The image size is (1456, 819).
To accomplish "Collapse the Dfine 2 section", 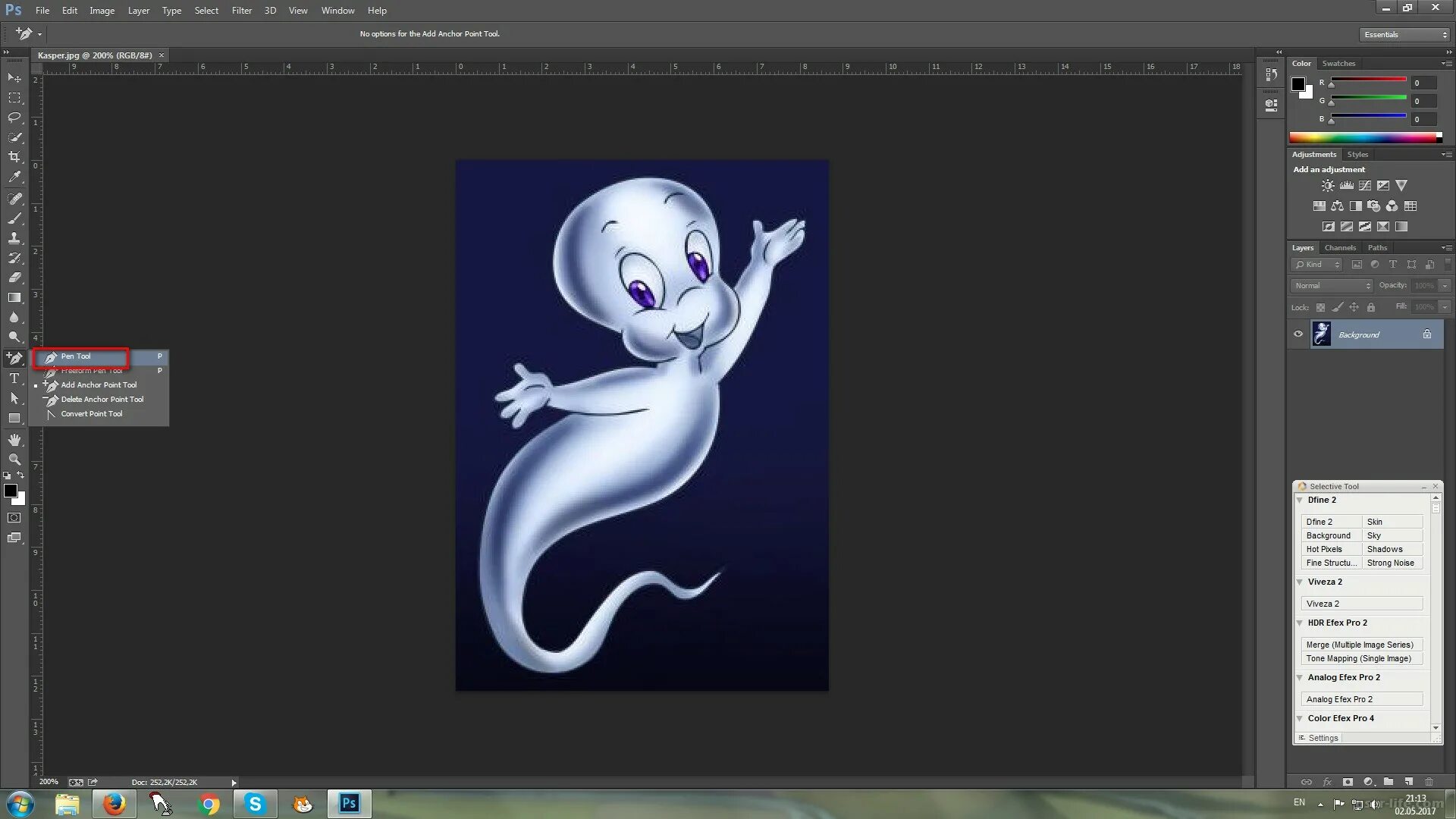I will [x=1300, y=500].
